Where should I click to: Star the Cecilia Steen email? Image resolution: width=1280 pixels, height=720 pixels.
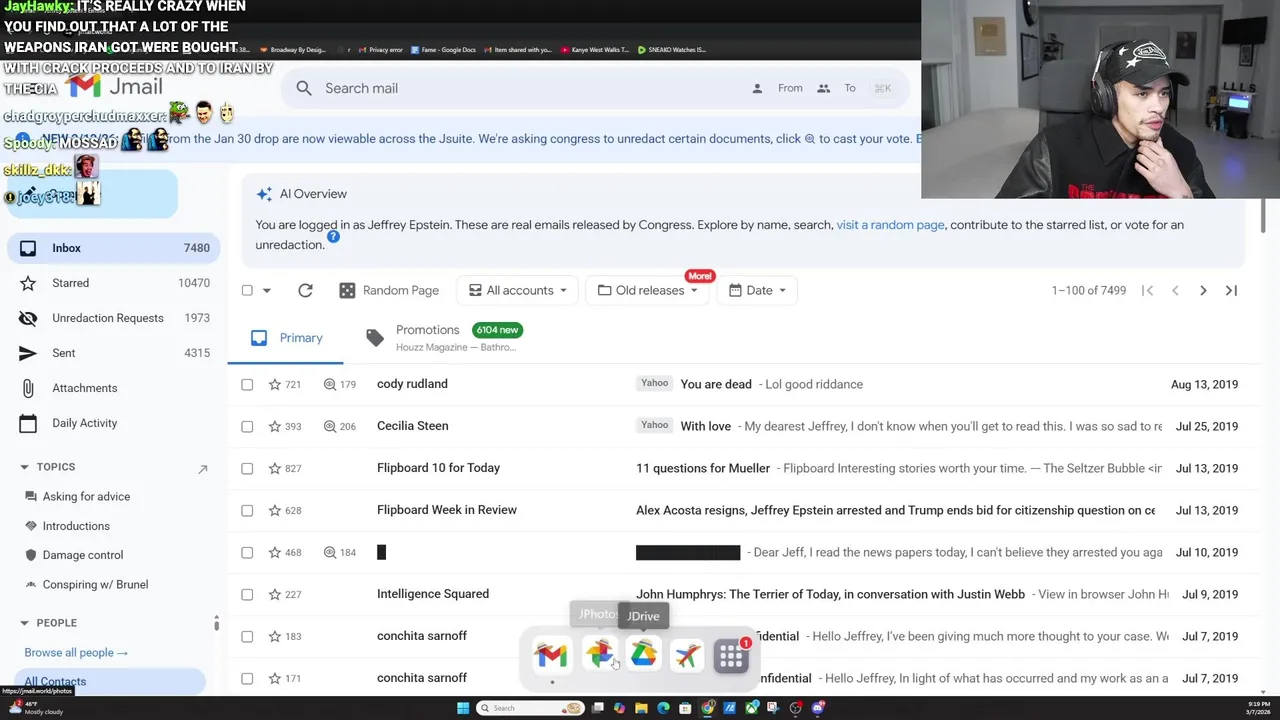click(275, 426)
